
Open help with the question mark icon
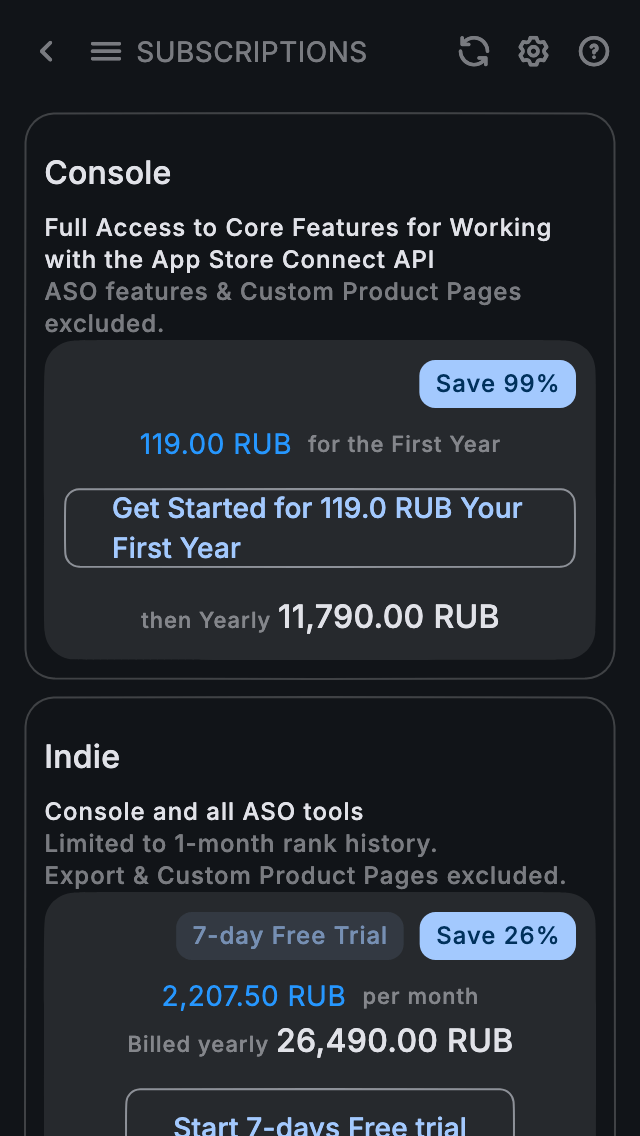(594, 52)
